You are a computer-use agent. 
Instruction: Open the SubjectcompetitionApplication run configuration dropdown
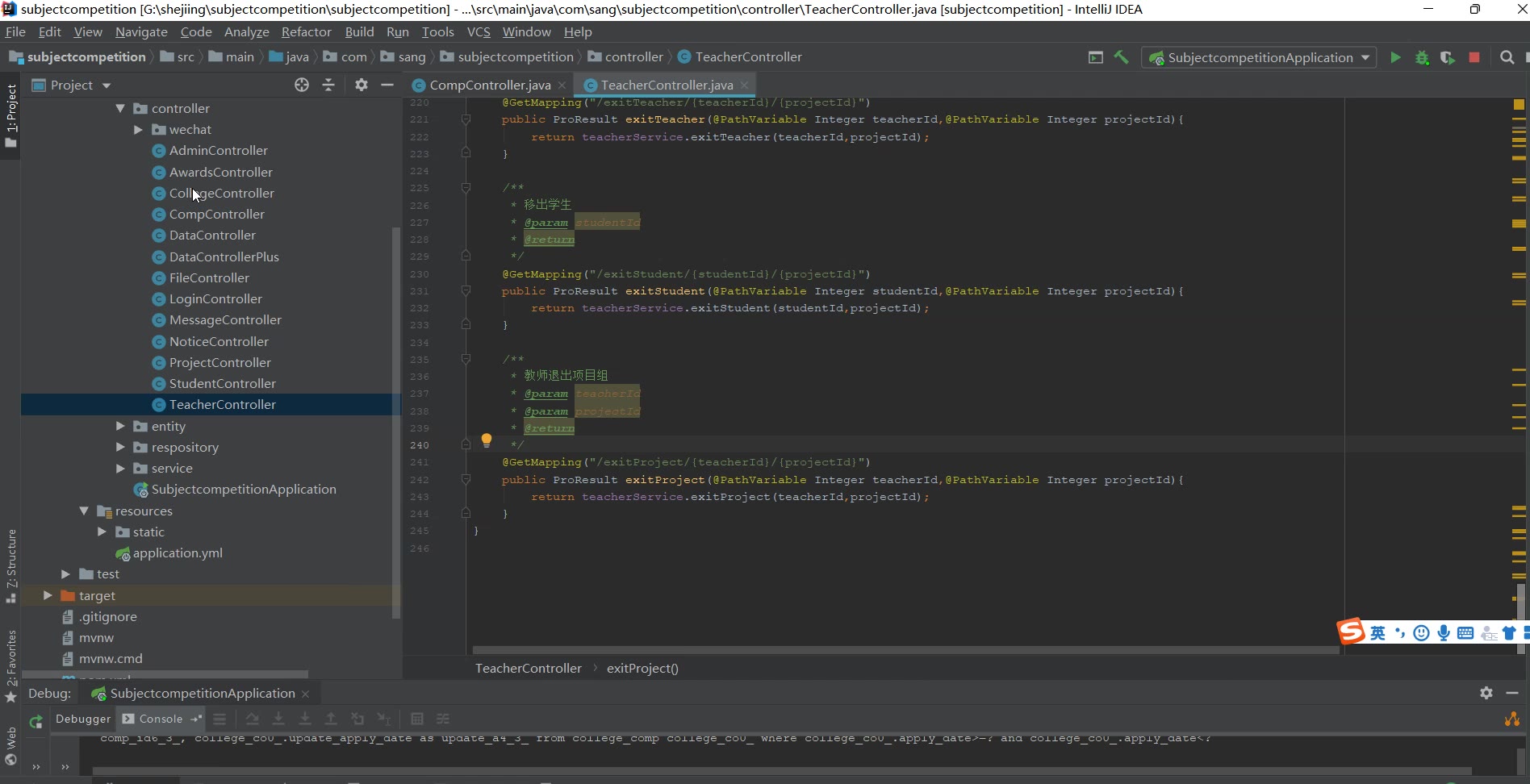point(1260,57)
